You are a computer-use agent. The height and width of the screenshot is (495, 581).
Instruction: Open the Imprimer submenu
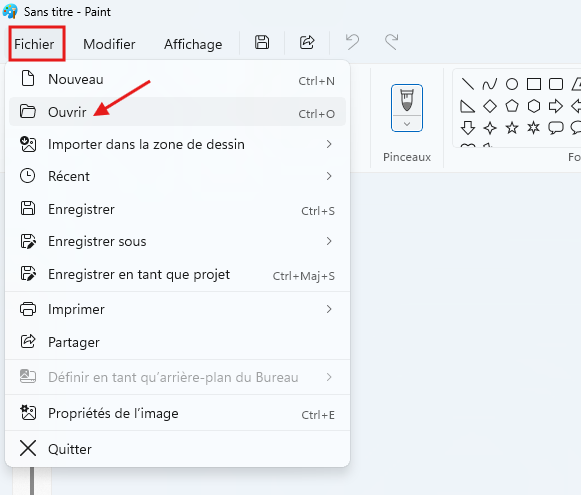[x=177, y=309]
